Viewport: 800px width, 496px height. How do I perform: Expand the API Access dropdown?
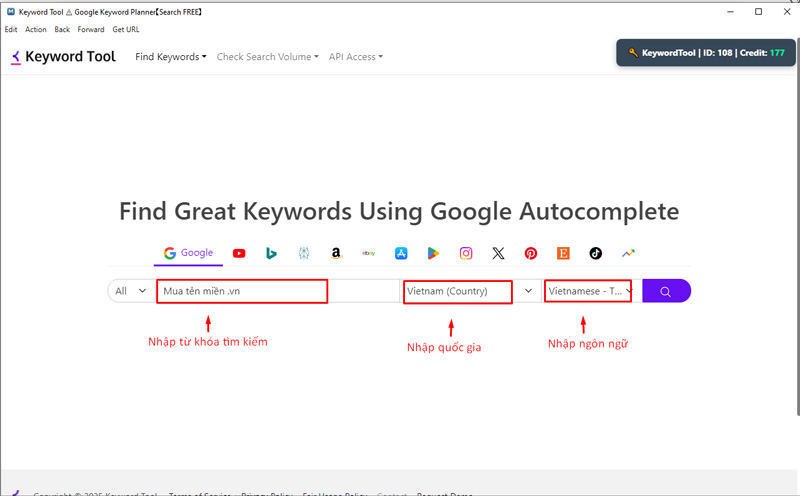355,57
